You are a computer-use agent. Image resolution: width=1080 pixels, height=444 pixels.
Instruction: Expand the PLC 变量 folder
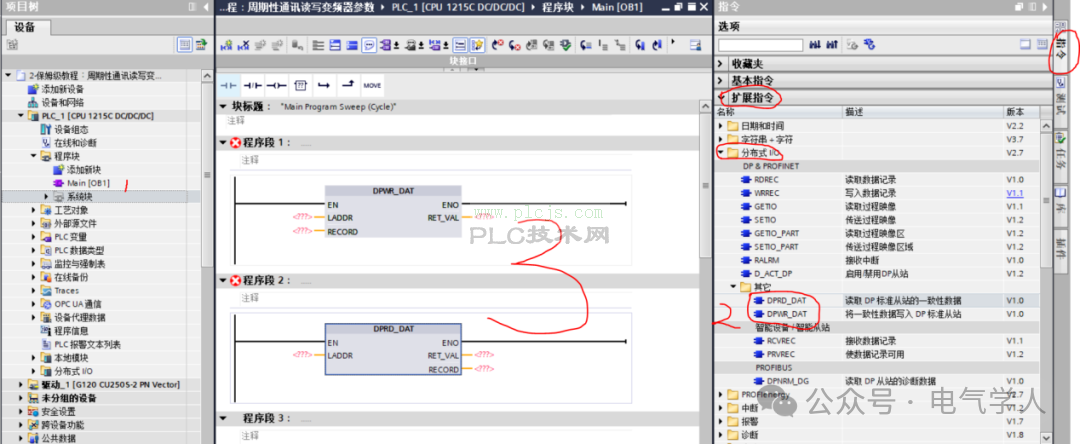point(32,237)
